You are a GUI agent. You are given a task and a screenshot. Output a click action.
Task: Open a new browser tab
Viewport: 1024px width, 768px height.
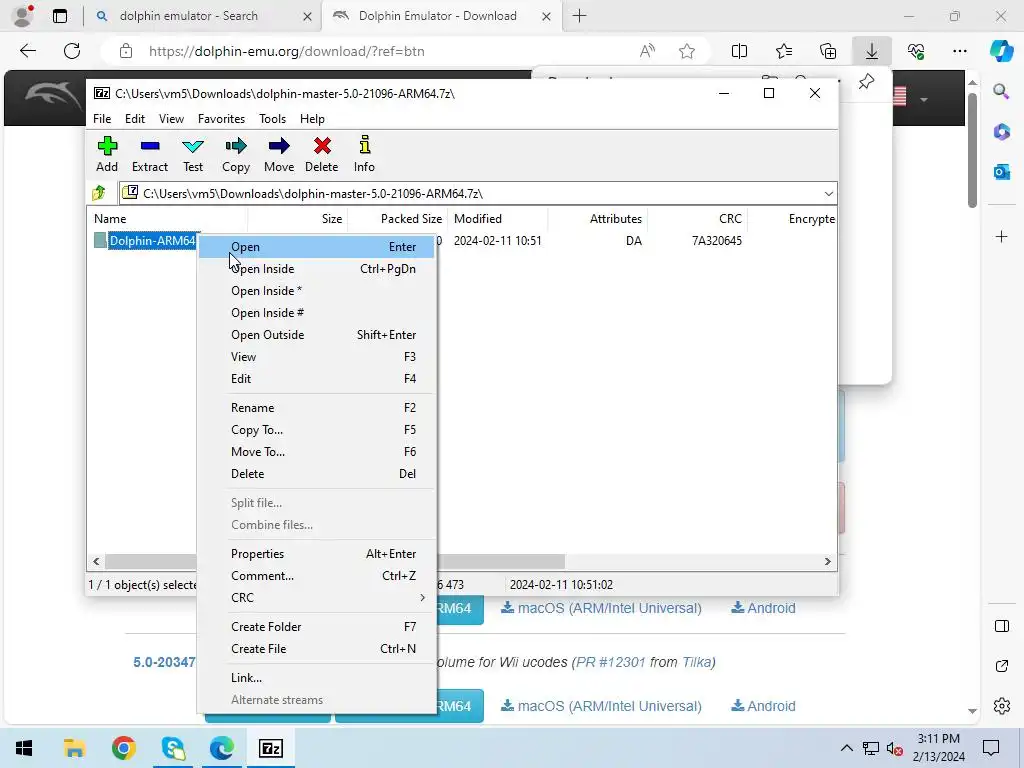coord(579,16)
